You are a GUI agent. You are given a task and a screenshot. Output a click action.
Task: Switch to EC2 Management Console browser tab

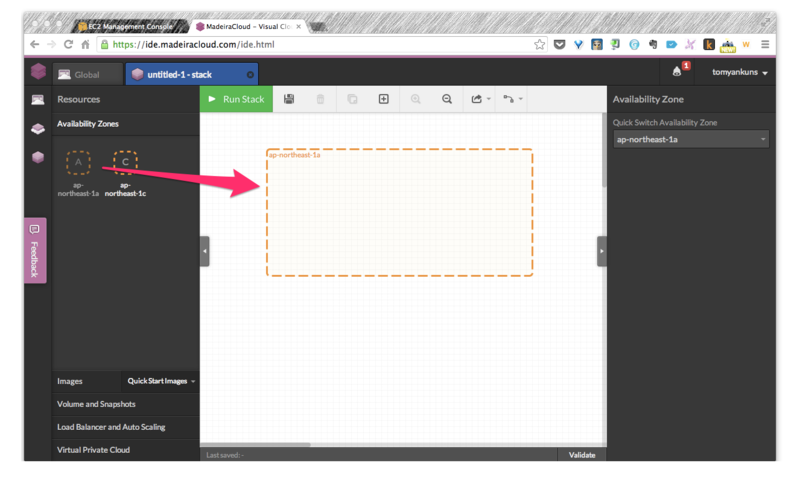(130, 26)
